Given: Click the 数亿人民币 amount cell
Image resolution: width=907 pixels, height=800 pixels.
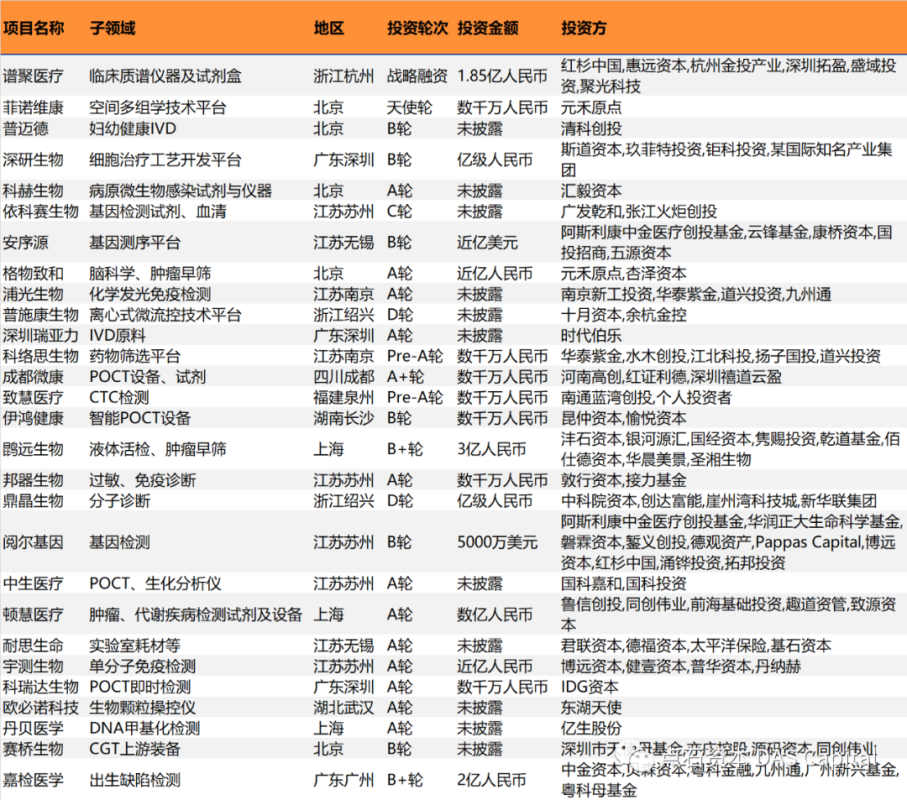Looking at the screenshot, I should 495,615.
